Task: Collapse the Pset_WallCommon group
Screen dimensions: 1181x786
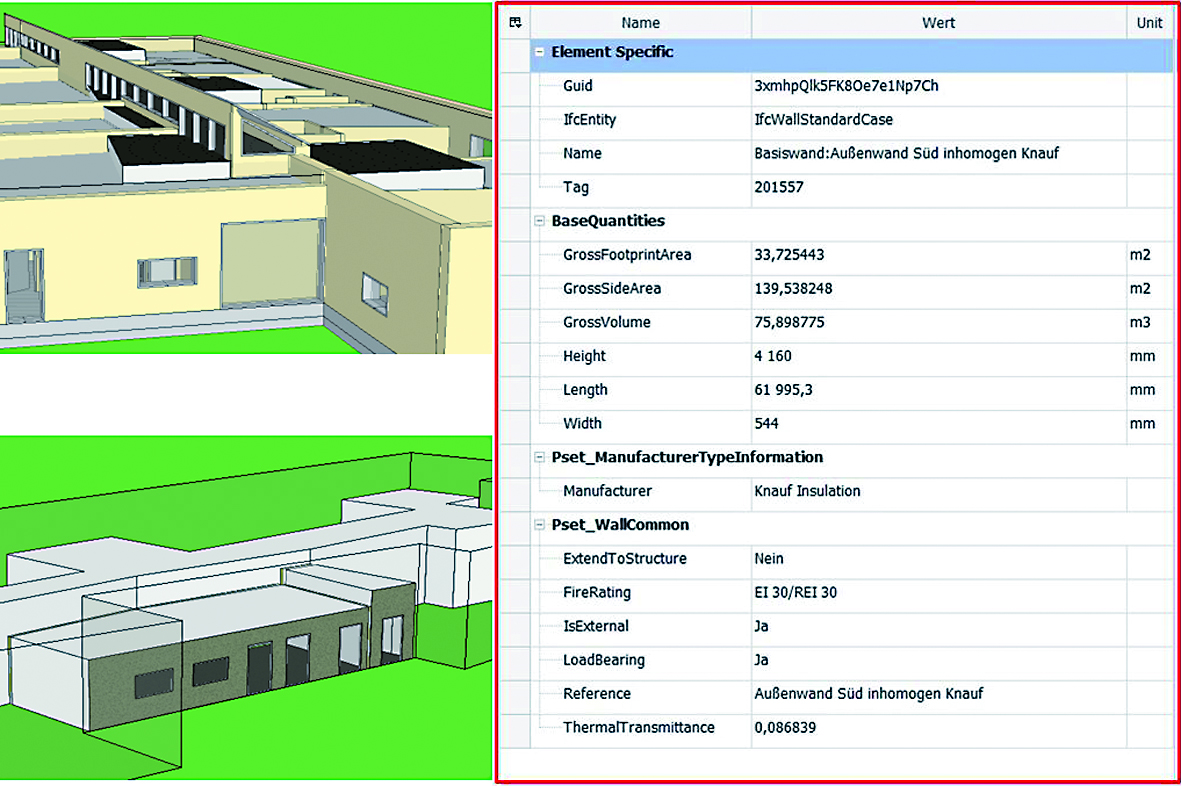Action: tap(540, 525)
